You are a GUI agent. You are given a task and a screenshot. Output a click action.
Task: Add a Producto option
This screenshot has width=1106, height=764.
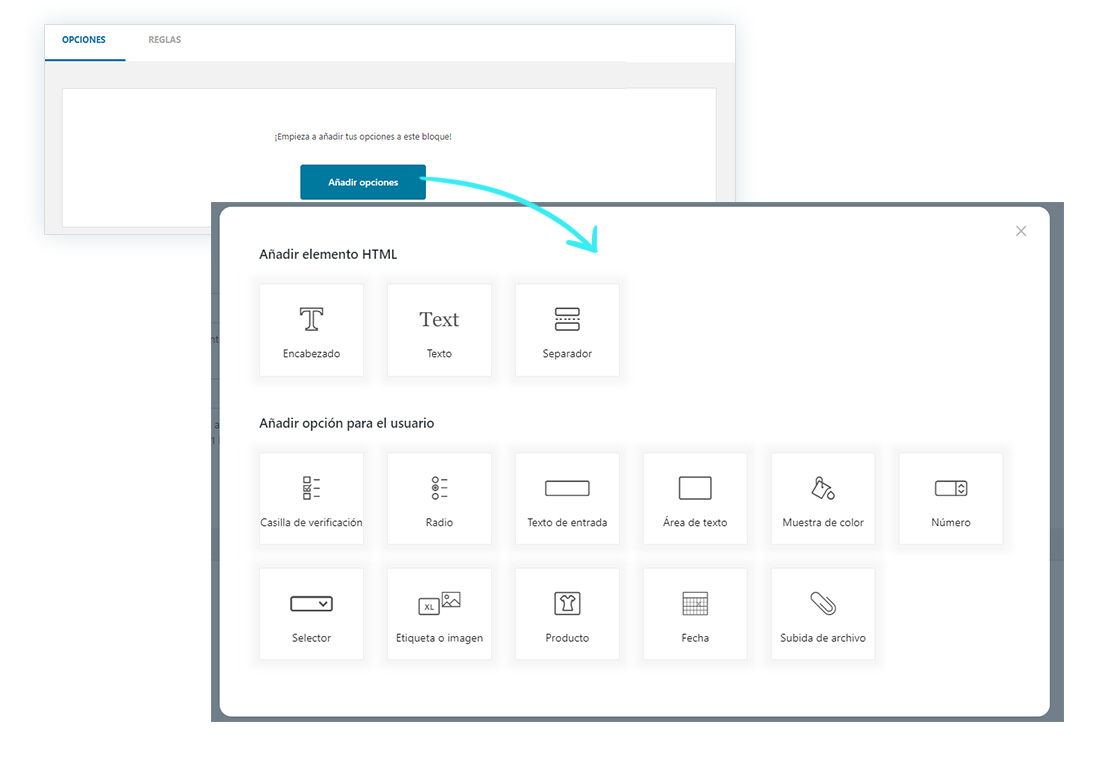point(567,614)
